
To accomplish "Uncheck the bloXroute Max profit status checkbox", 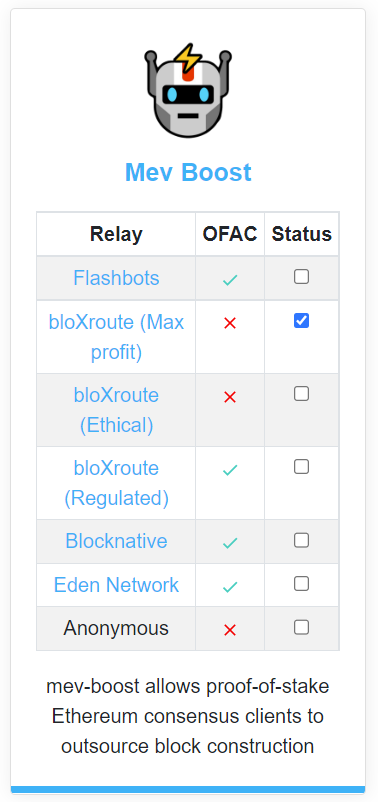I will point(301,321).
